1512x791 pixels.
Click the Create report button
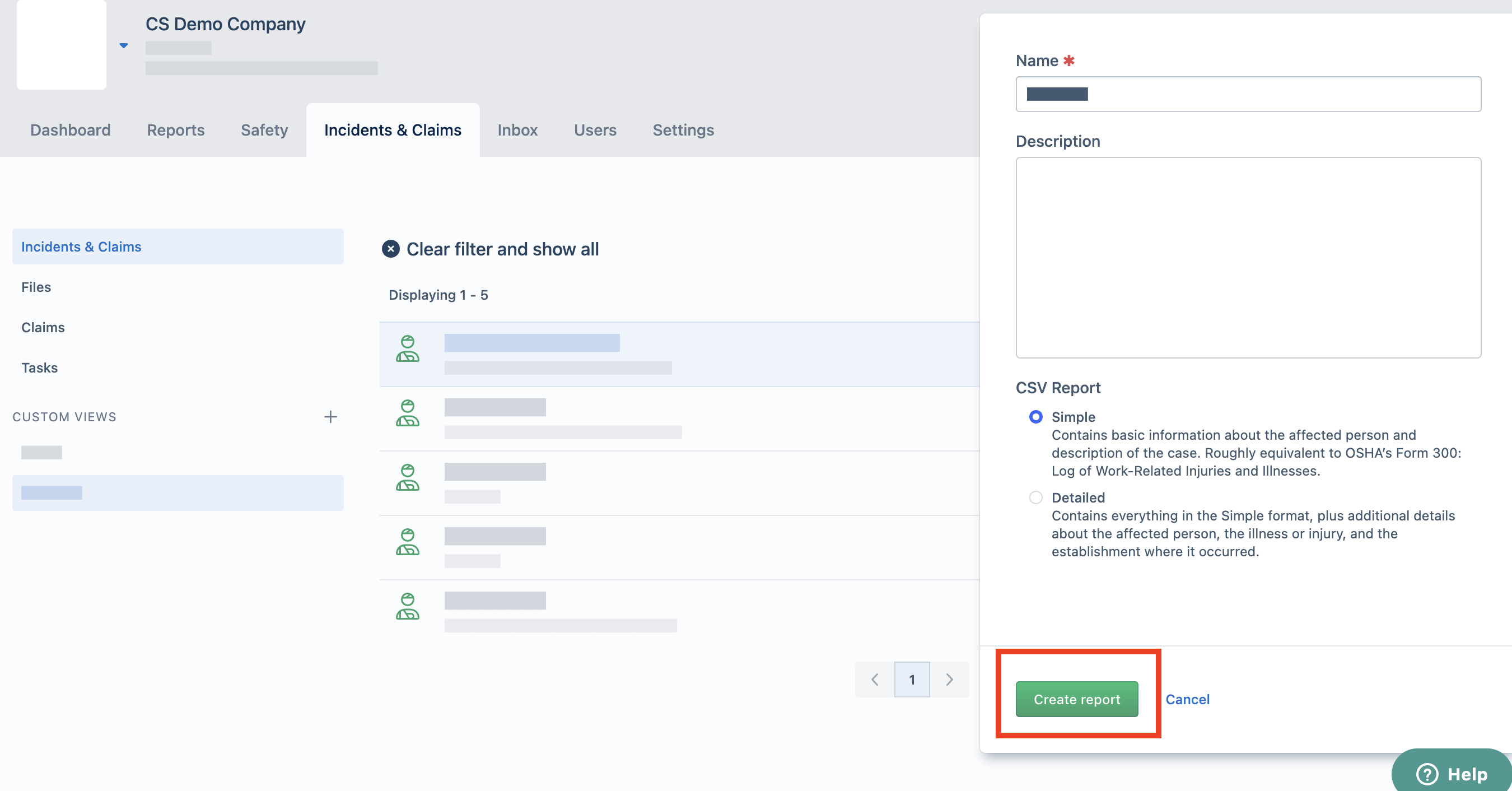(1076, 699)
